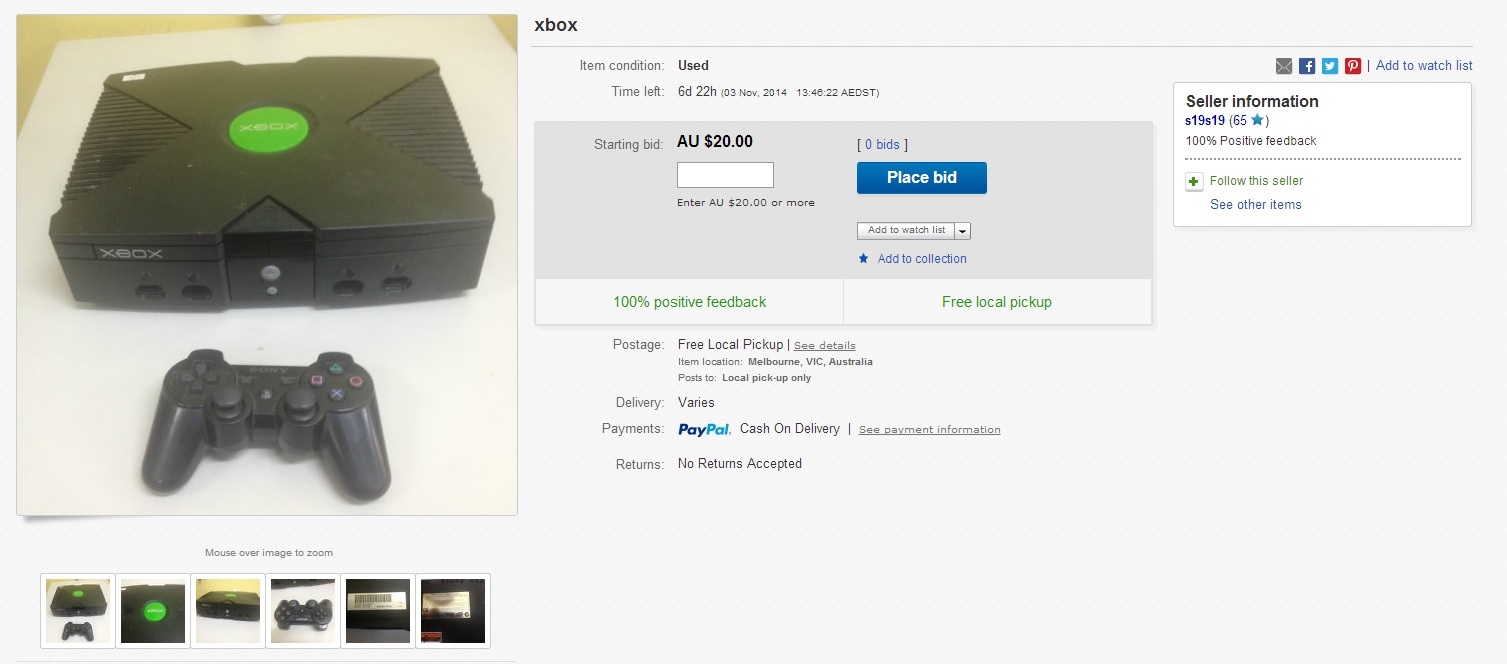Click Add to watch list grey button
Image resolution: width=1507 pixels, height=664 pixels.
tap(906, 231)
